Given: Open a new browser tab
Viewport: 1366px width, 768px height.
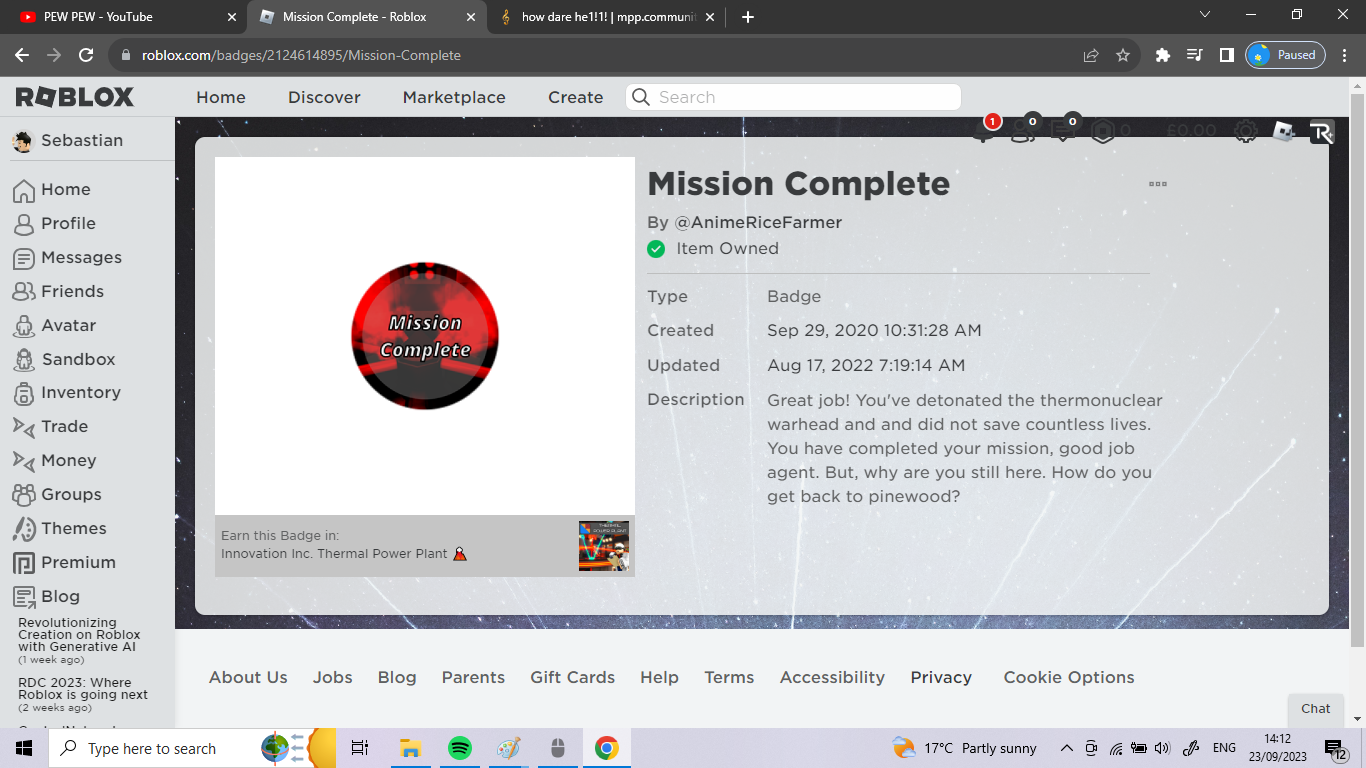Looking at the screenshot, I should 748,16.
